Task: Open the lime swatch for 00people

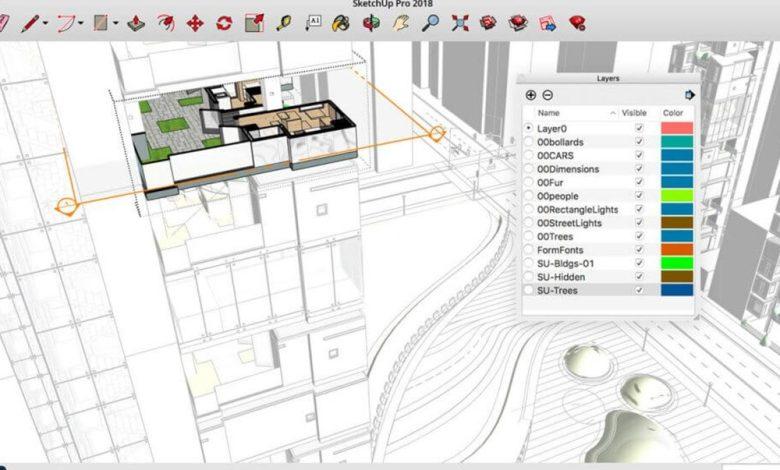Action: (677, 195)
